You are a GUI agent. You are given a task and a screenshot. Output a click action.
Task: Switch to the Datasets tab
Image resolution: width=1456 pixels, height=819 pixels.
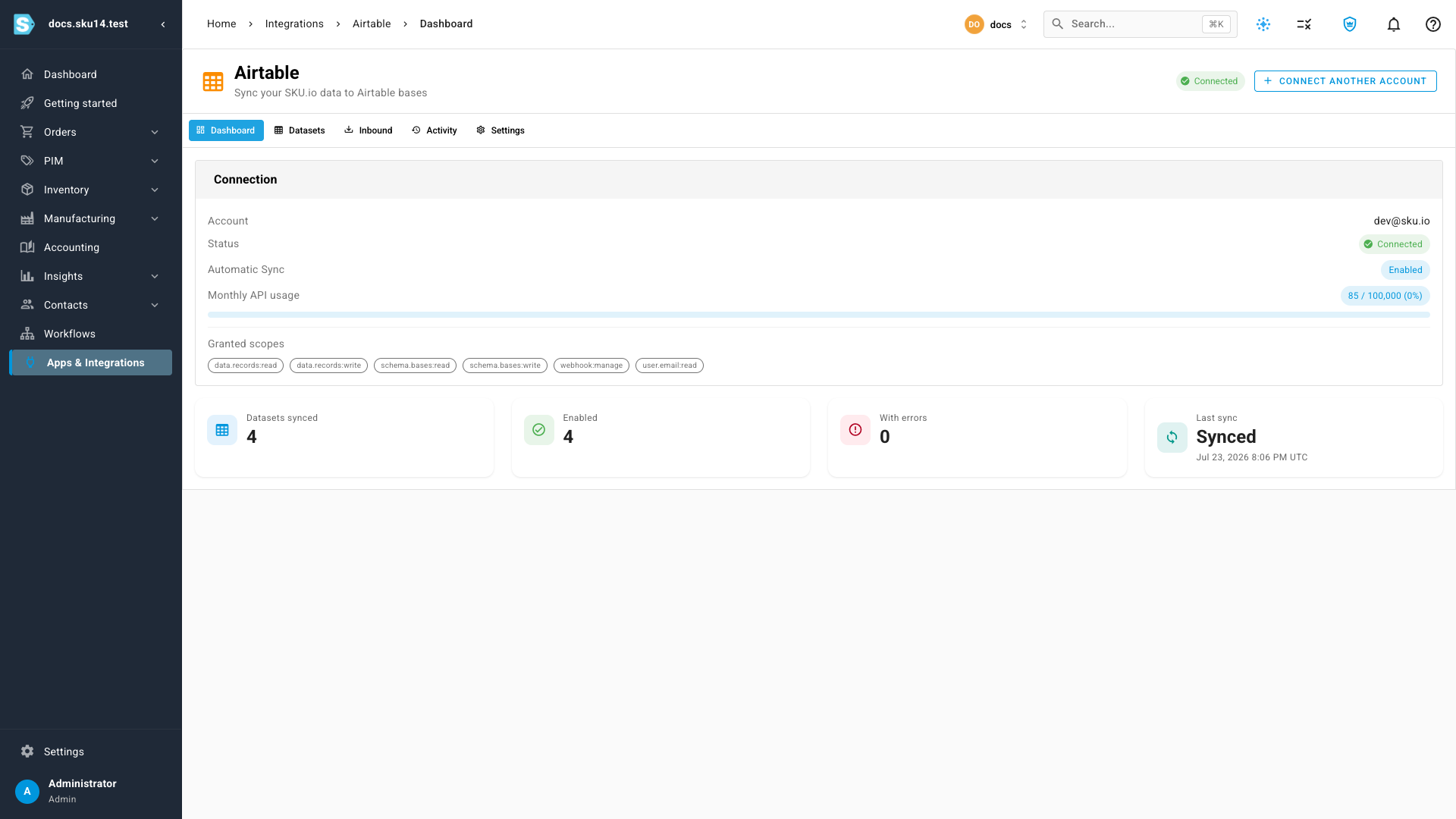(300, 130)
